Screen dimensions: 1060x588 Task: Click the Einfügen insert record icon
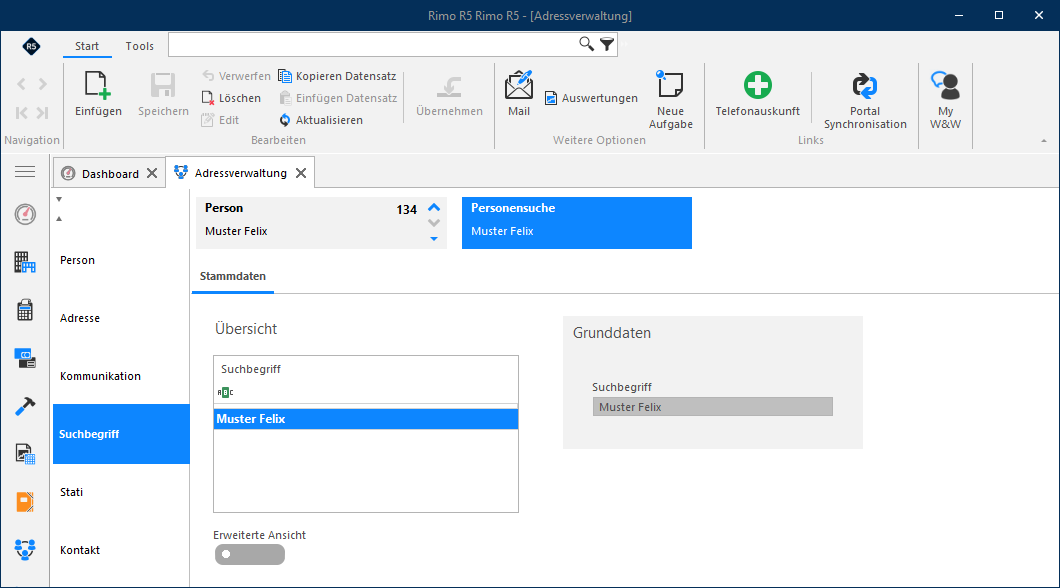[x=98, y=86]
